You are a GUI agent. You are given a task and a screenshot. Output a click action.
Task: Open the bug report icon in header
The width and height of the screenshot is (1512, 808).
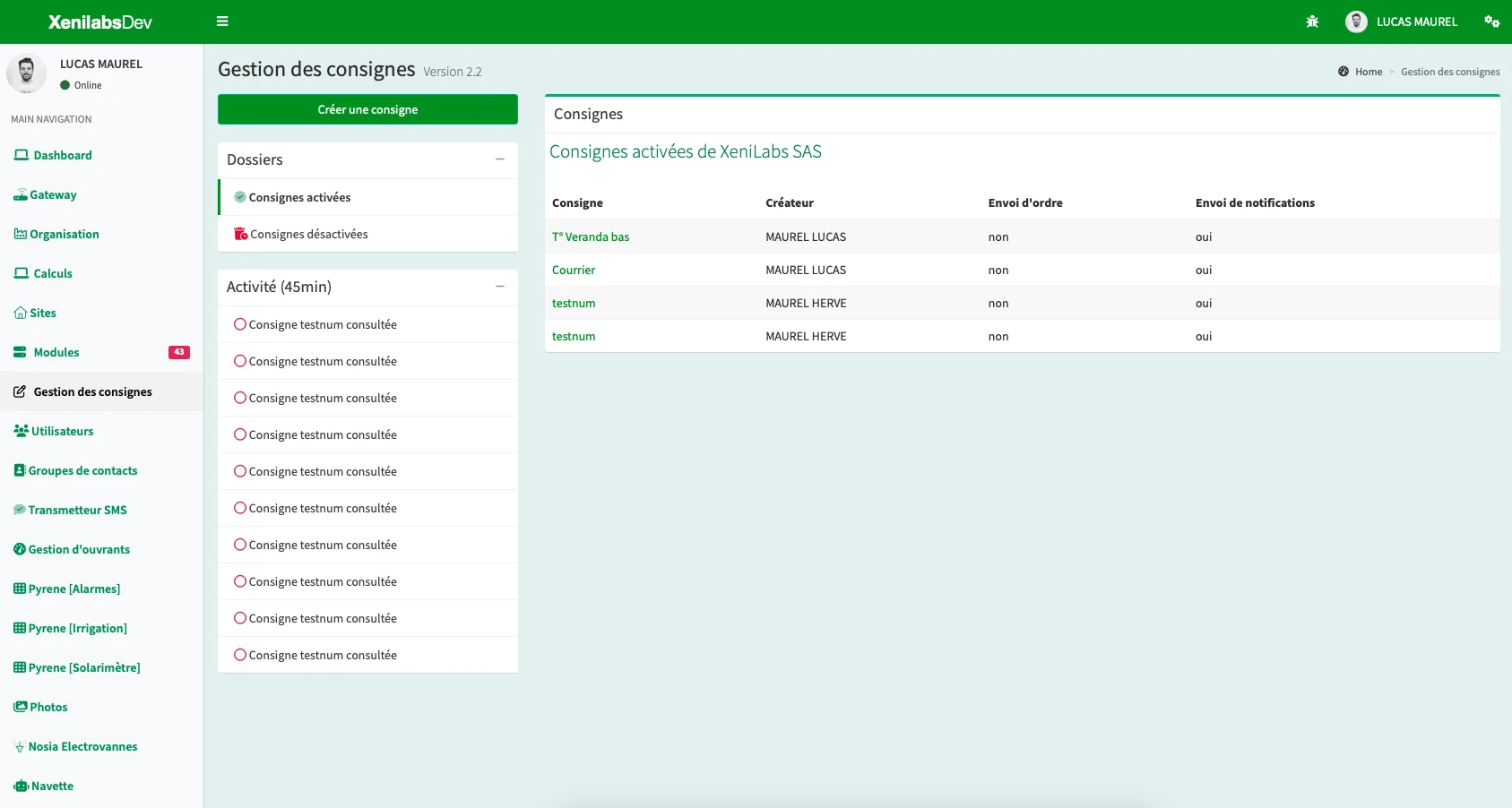click(1312, 21)
